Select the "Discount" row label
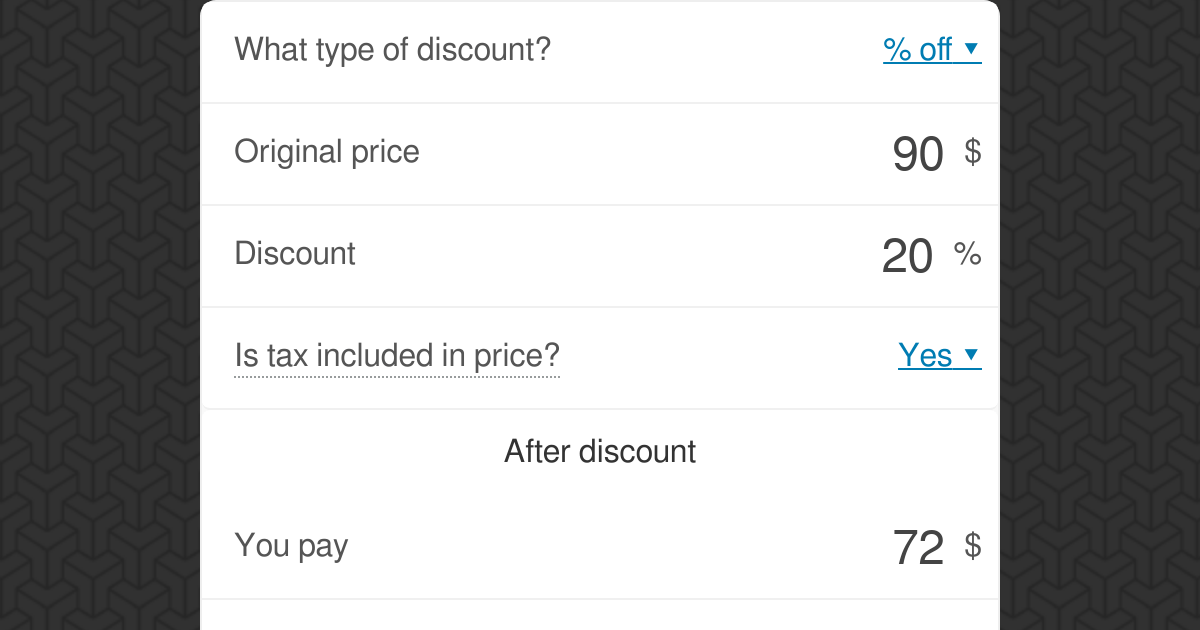Viewport: 1200px width, 630px height. (x=294, y=254)
